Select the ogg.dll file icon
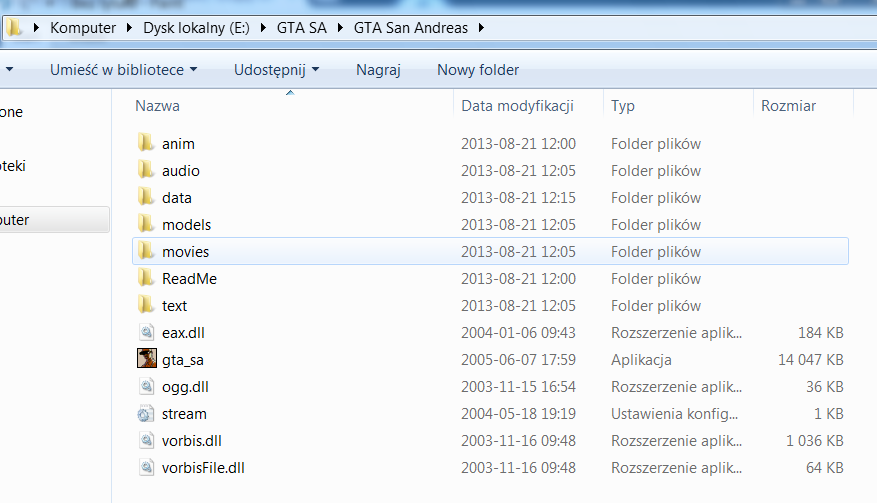The width and height of the screenshot is (877, 503). (147, 386)
